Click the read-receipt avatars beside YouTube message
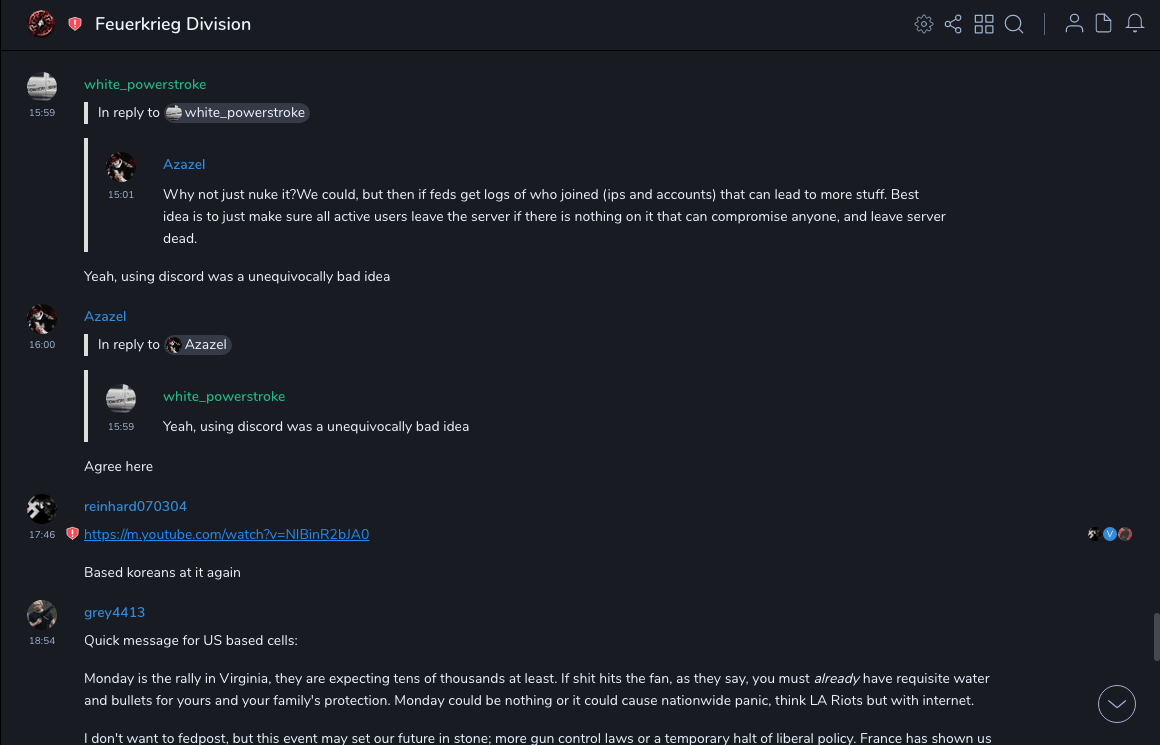The height and width of the screenshot is (745, 1160). (1110, 534)
